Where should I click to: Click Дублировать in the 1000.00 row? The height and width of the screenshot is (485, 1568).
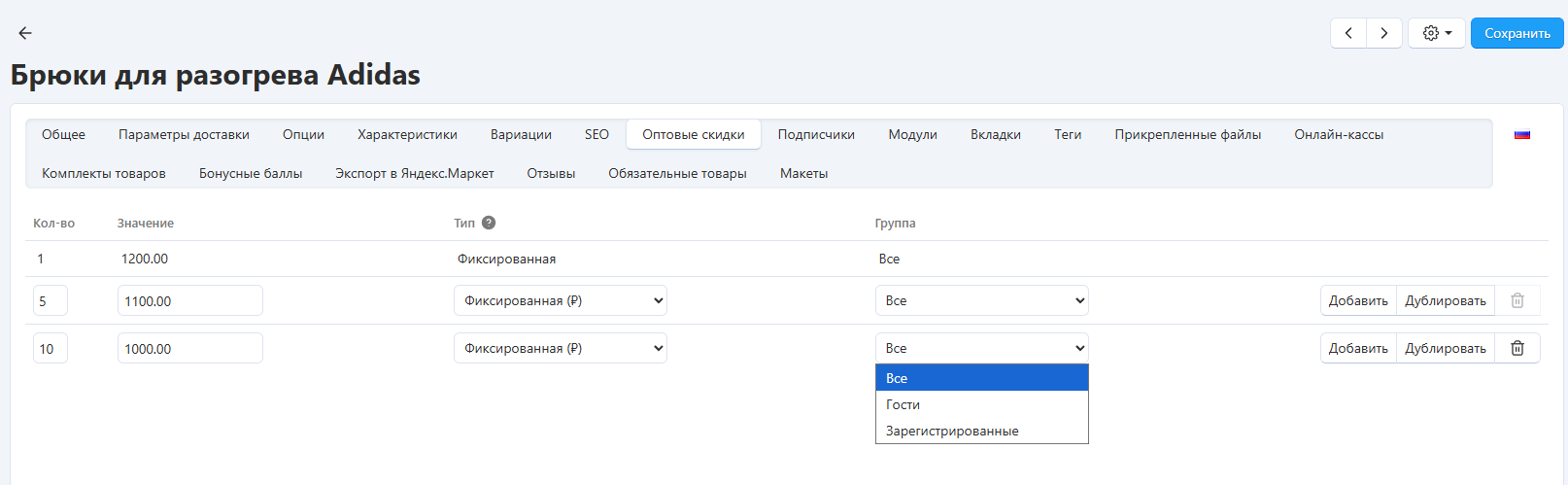point(1446,348)
